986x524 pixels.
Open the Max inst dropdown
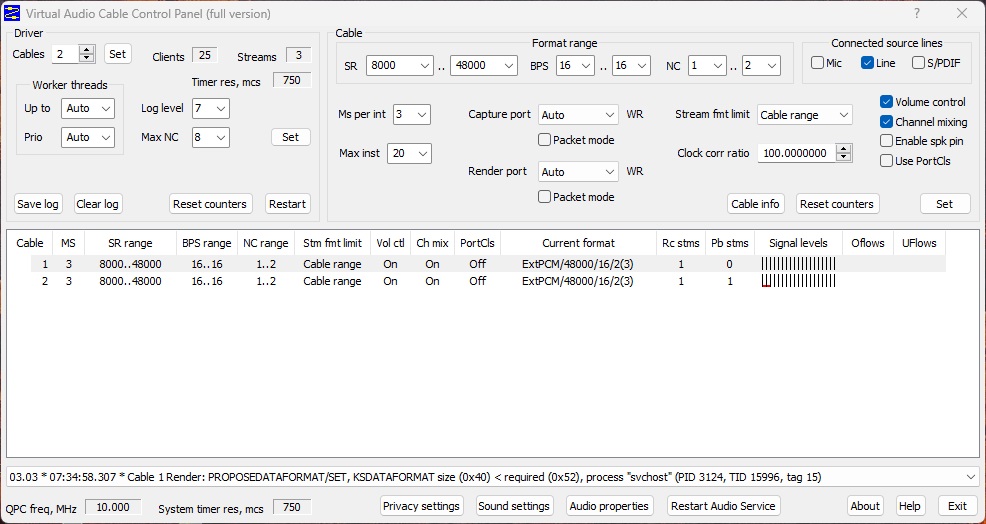tap(409, 153)
